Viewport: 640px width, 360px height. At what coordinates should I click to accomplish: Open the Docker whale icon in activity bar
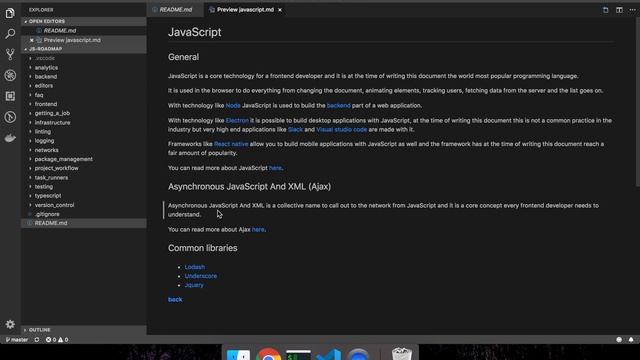pyautogui.click(x=10, y=138)
